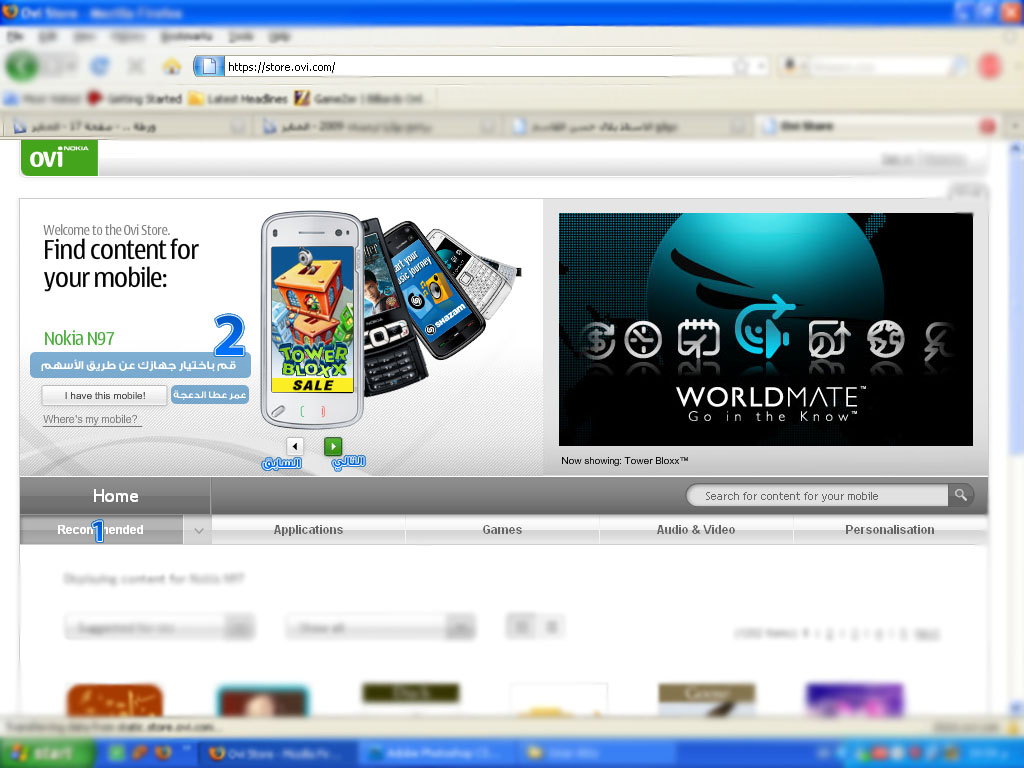Open the GameZer bookmark
Viewport: 1024px width, 768px height.
359,99
